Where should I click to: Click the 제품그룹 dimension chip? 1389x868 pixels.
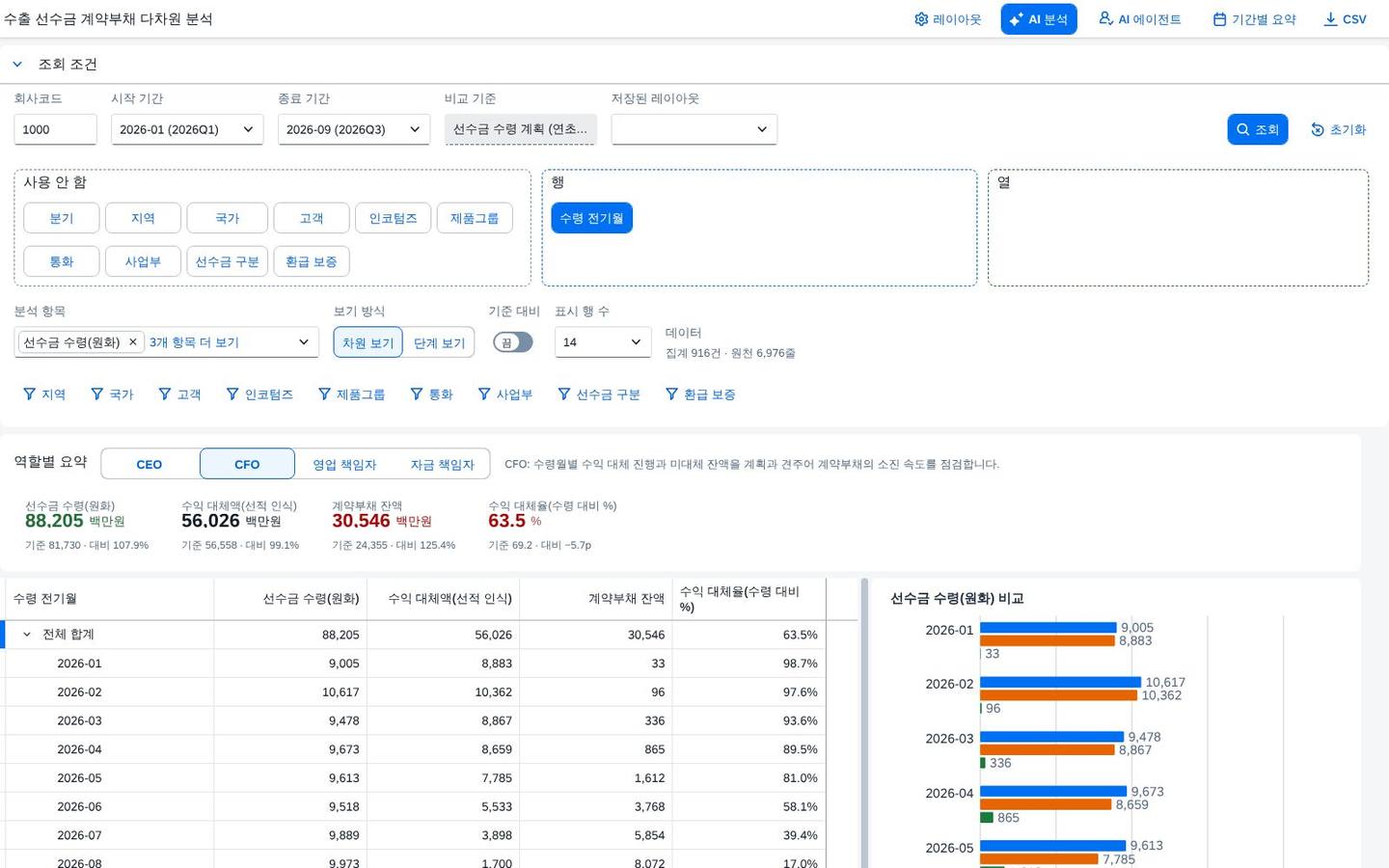pos(475,218)
